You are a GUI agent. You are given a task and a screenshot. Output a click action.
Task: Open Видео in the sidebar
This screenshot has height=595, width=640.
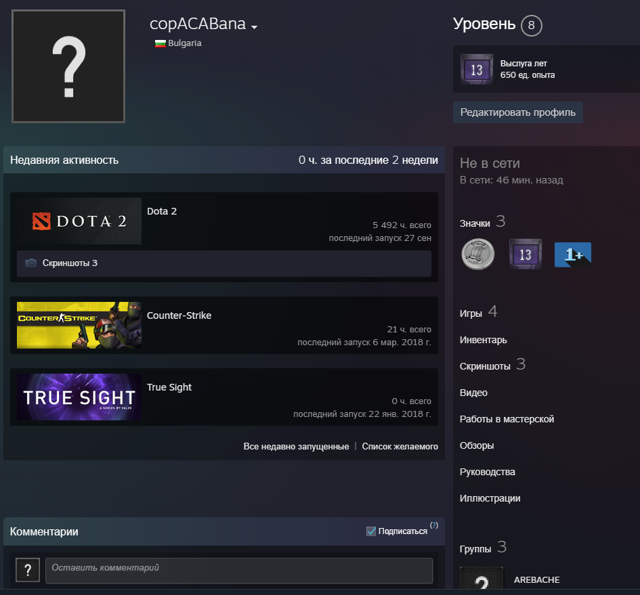click(x=473, y=393)
